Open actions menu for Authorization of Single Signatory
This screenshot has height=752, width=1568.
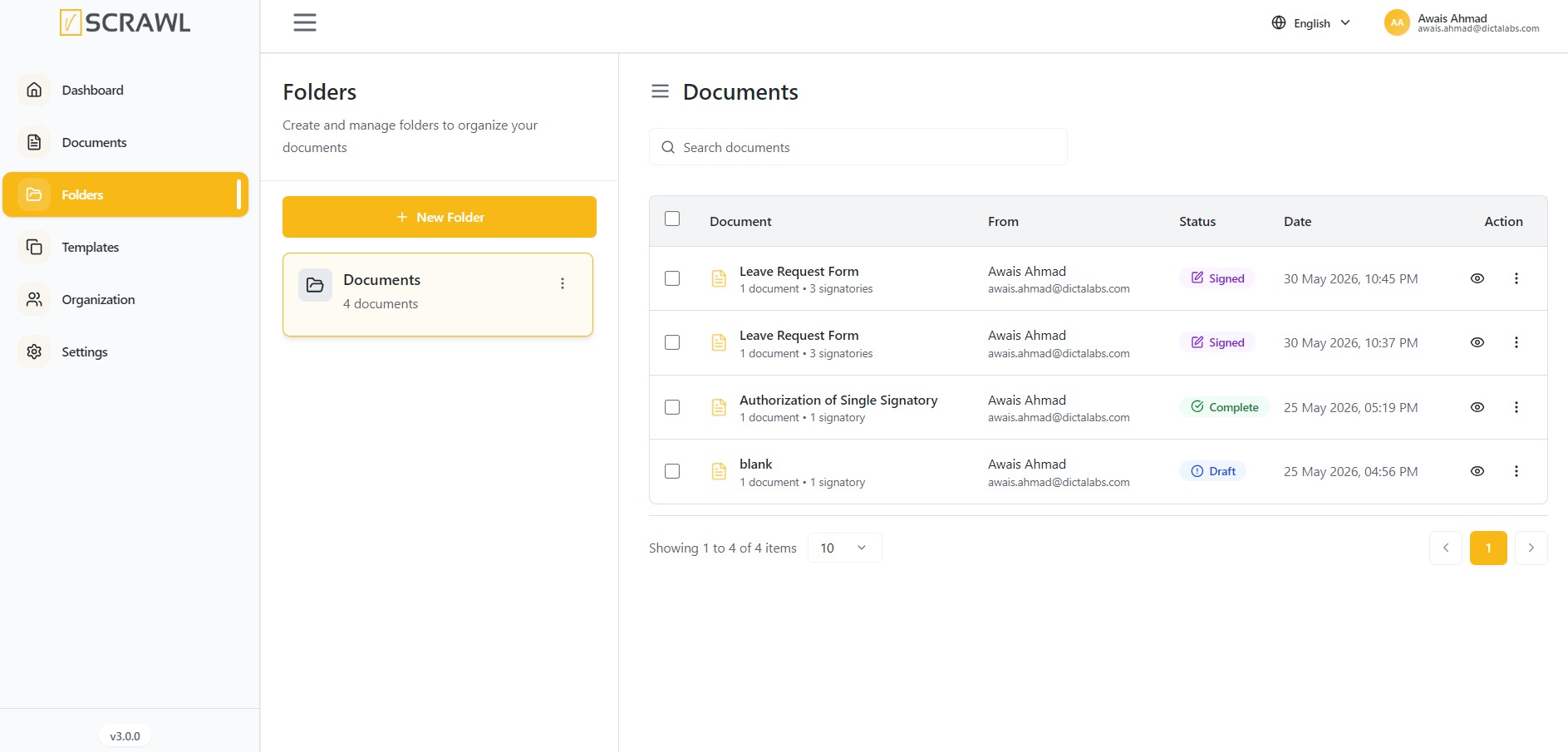coord(1516,407)
